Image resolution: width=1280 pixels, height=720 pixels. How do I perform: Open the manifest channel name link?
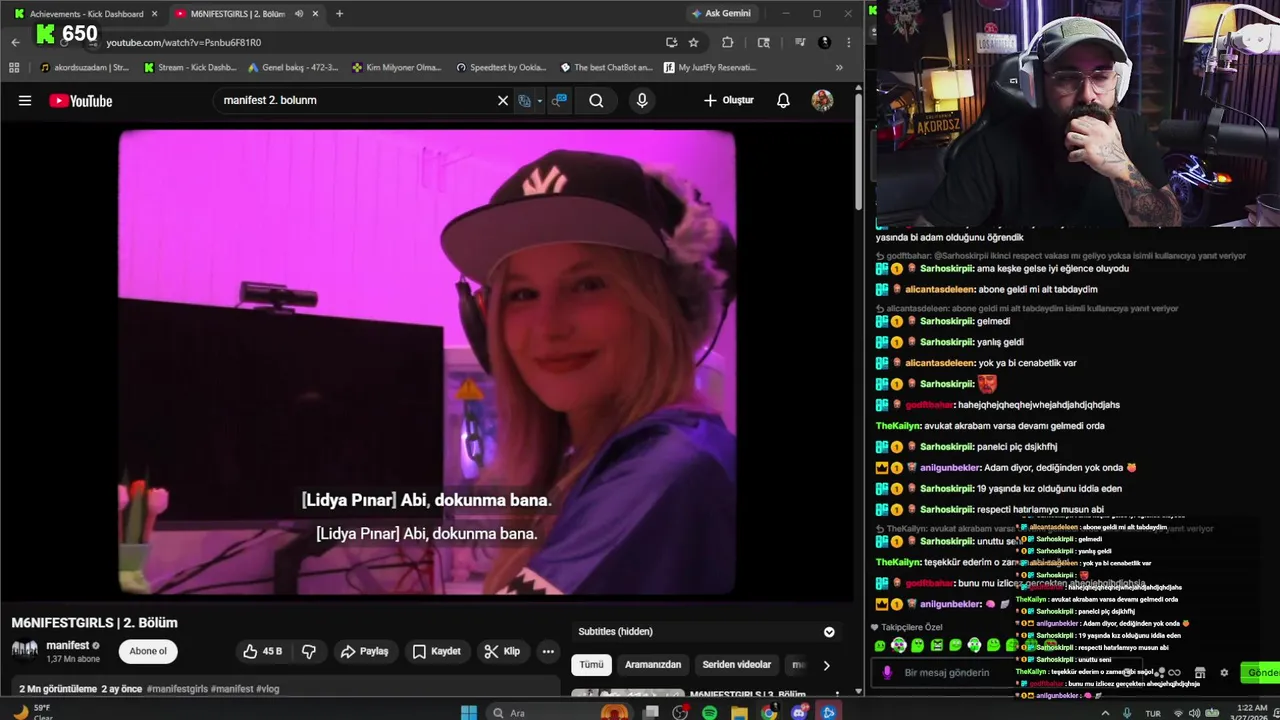pyautogui.click(x=68, y=645)
